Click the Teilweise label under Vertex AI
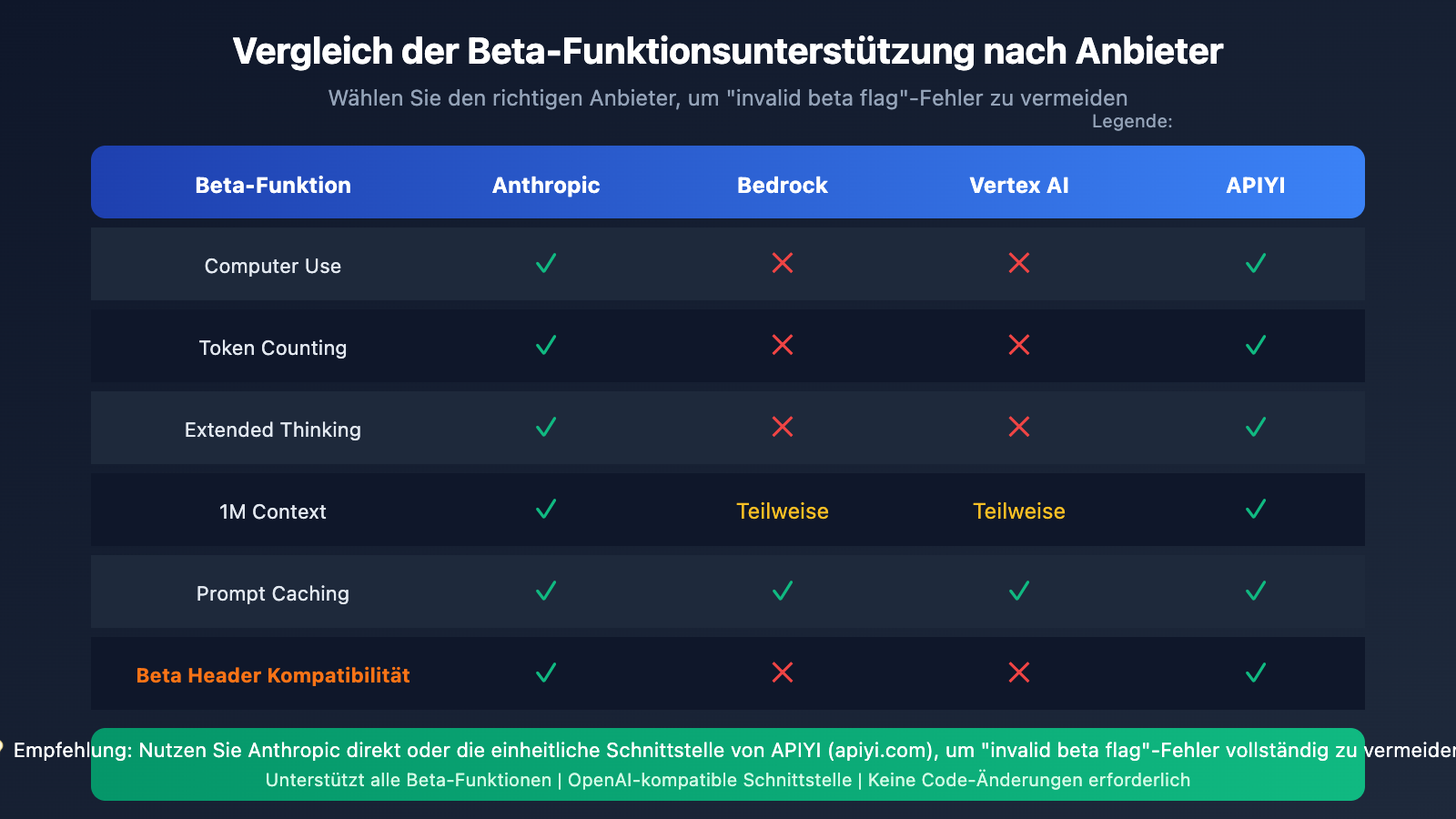The width and height of the screenshot is (1456, 819). pyautogui.click(x=1019, y=511)
